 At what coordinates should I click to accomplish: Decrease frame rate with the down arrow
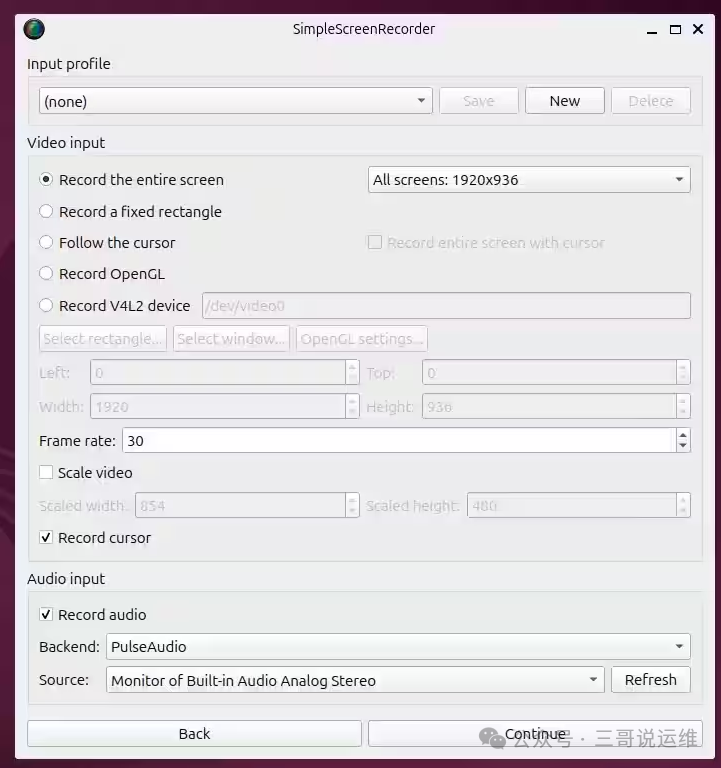[683, 446]
